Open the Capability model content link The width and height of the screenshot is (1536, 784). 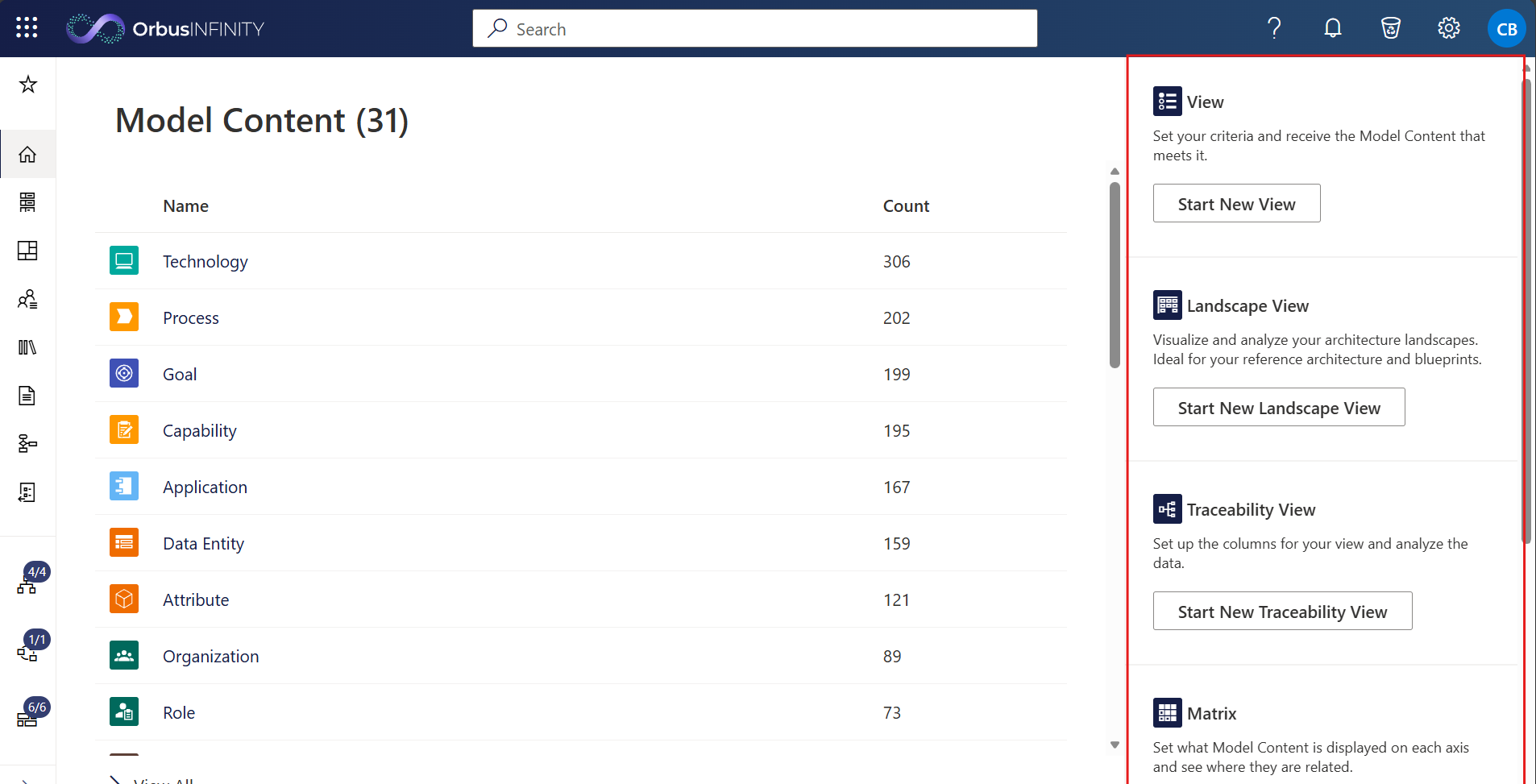pos(200,431)
